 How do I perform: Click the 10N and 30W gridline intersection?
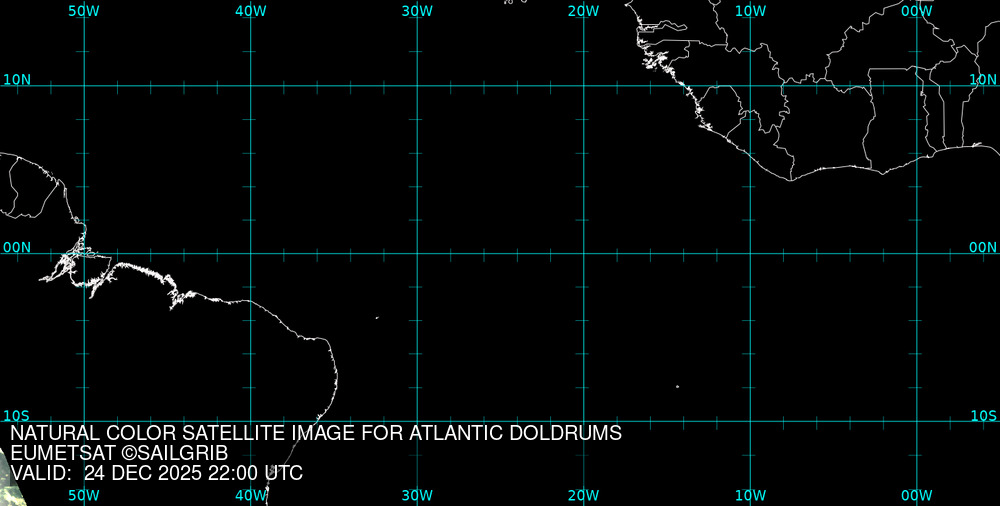[x=417, y=86]
